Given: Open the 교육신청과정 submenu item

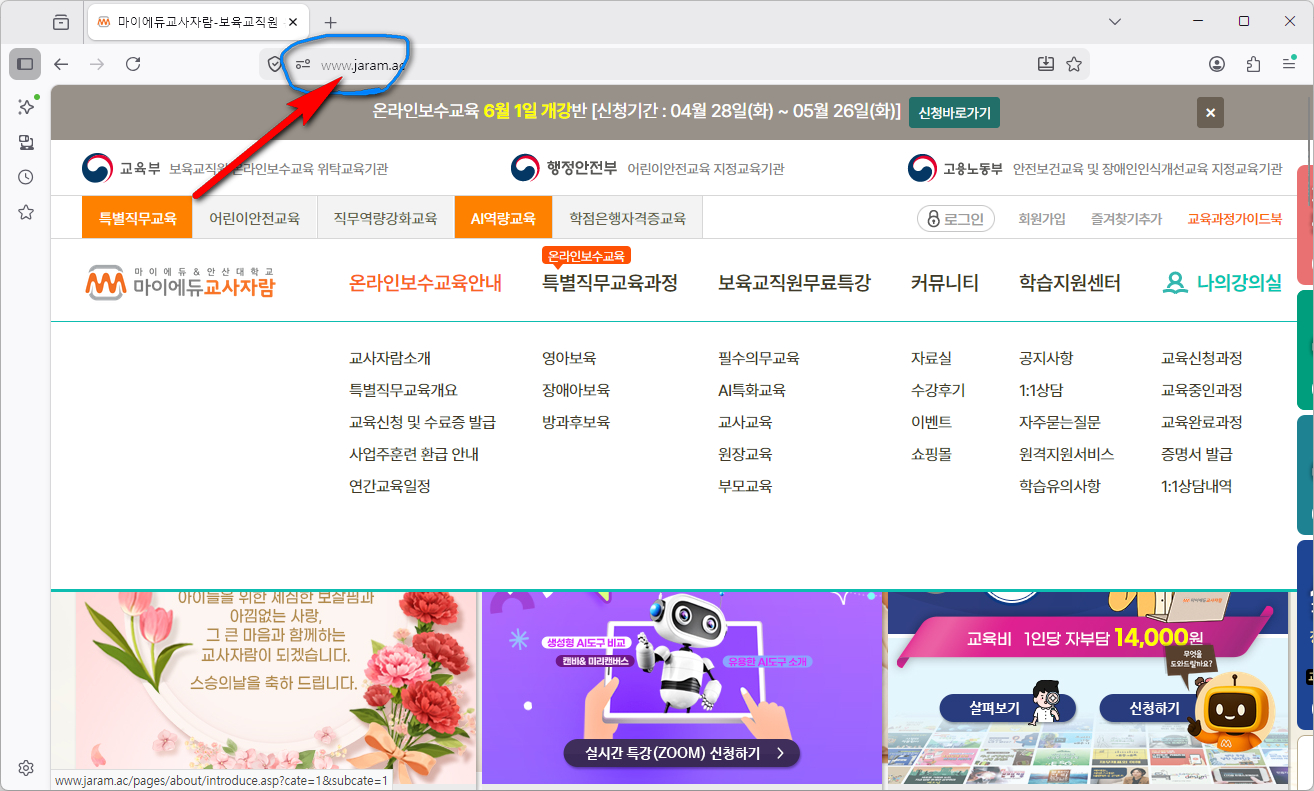Looking at the screenshot, I should tap(1202, 358).
